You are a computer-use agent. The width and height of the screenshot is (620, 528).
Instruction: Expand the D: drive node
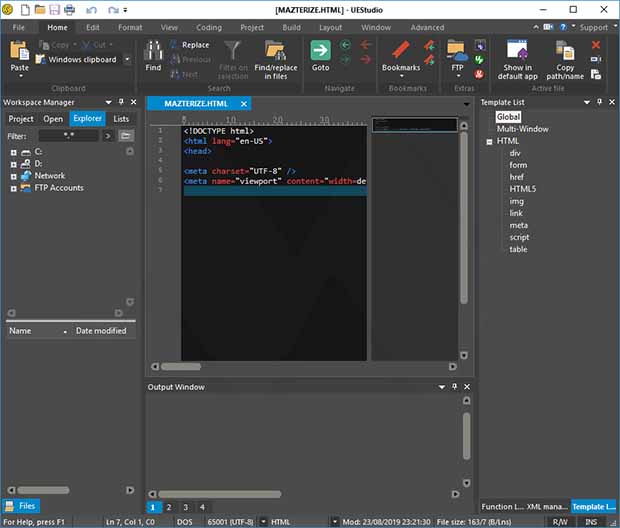[x=14, y=164]
